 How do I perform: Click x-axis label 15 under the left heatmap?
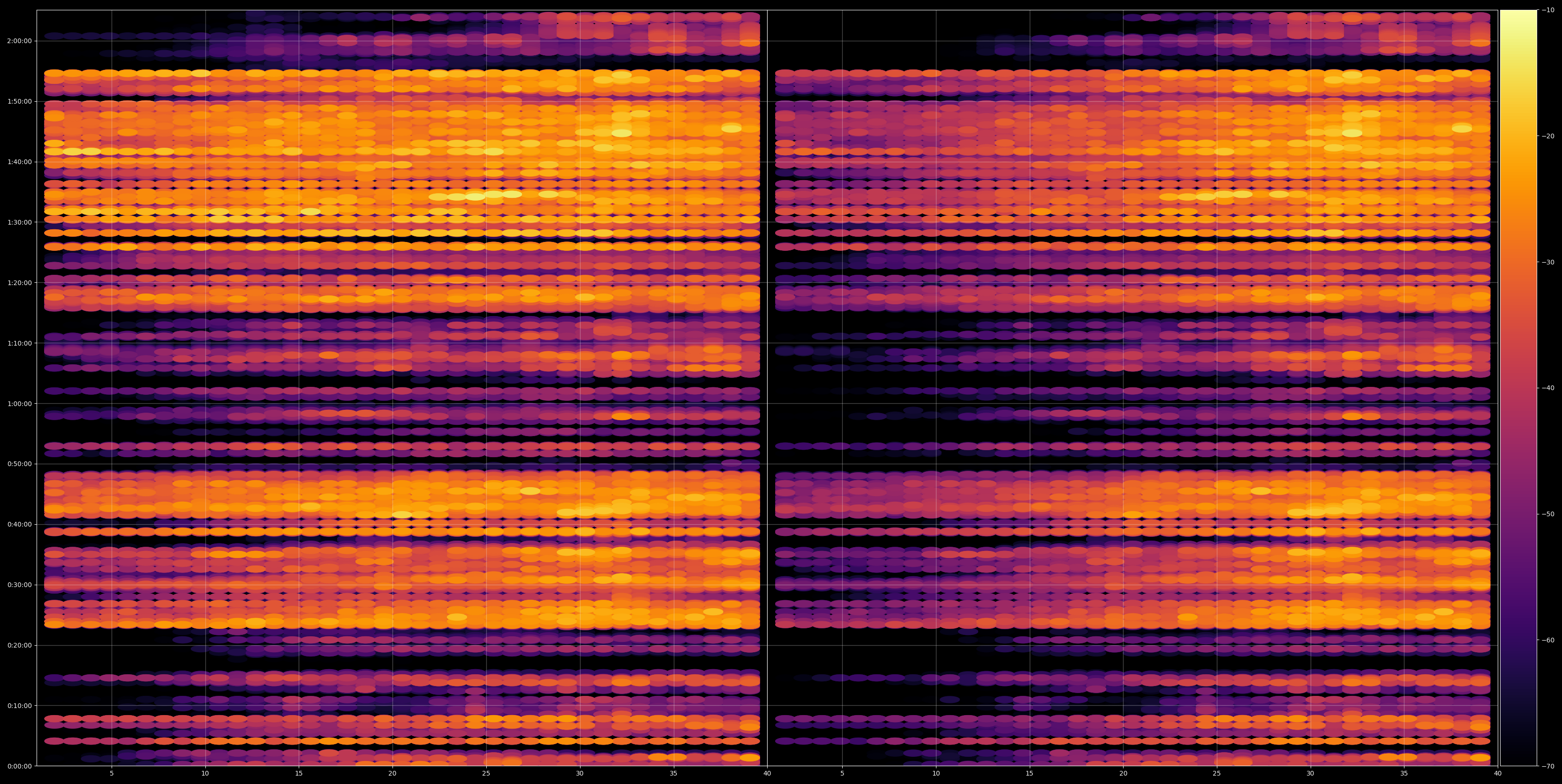pos(299,774)
